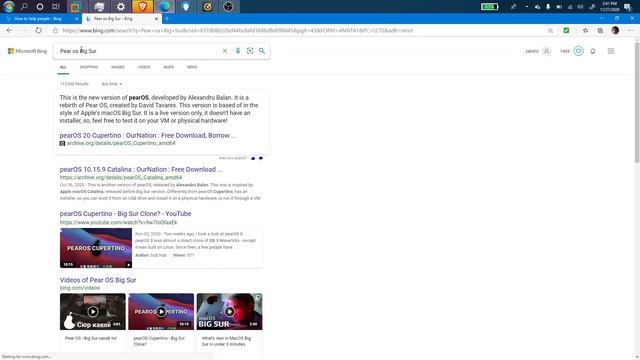Clear the Bing search box text
The width and height of the screenshot is (640, 360).
(x=224, y=51)
